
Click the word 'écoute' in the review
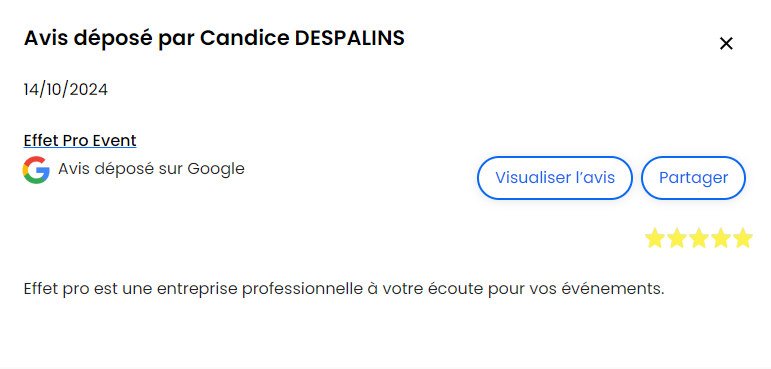(x=456, y=289)
